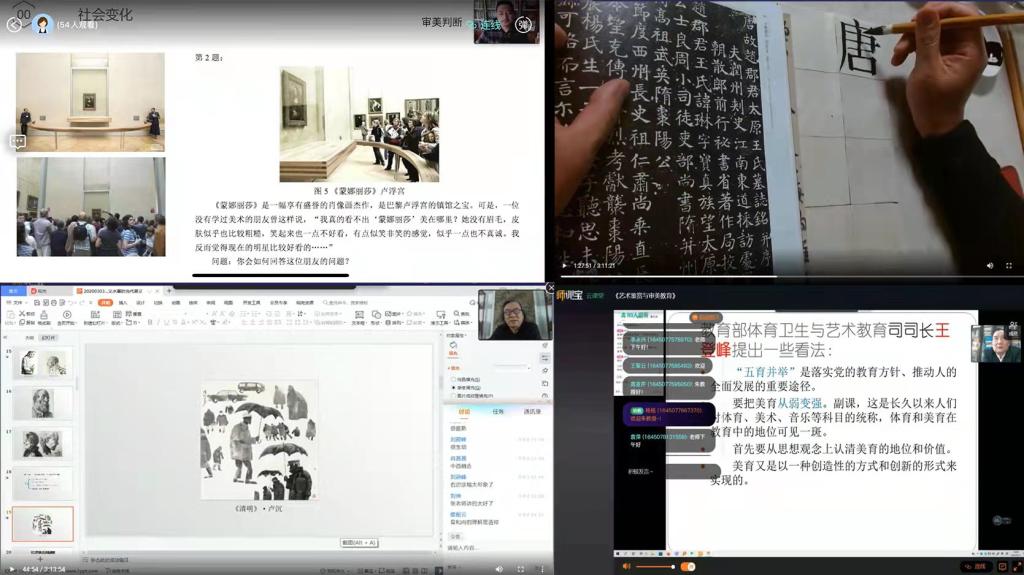Open the 设计 ribbon tab

coord(140,303)
